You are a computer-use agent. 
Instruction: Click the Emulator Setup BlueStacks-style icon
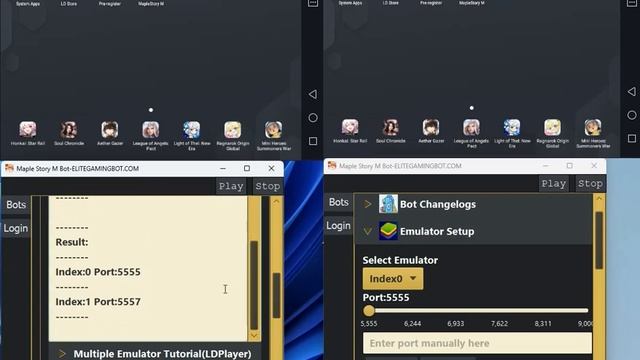388,231
